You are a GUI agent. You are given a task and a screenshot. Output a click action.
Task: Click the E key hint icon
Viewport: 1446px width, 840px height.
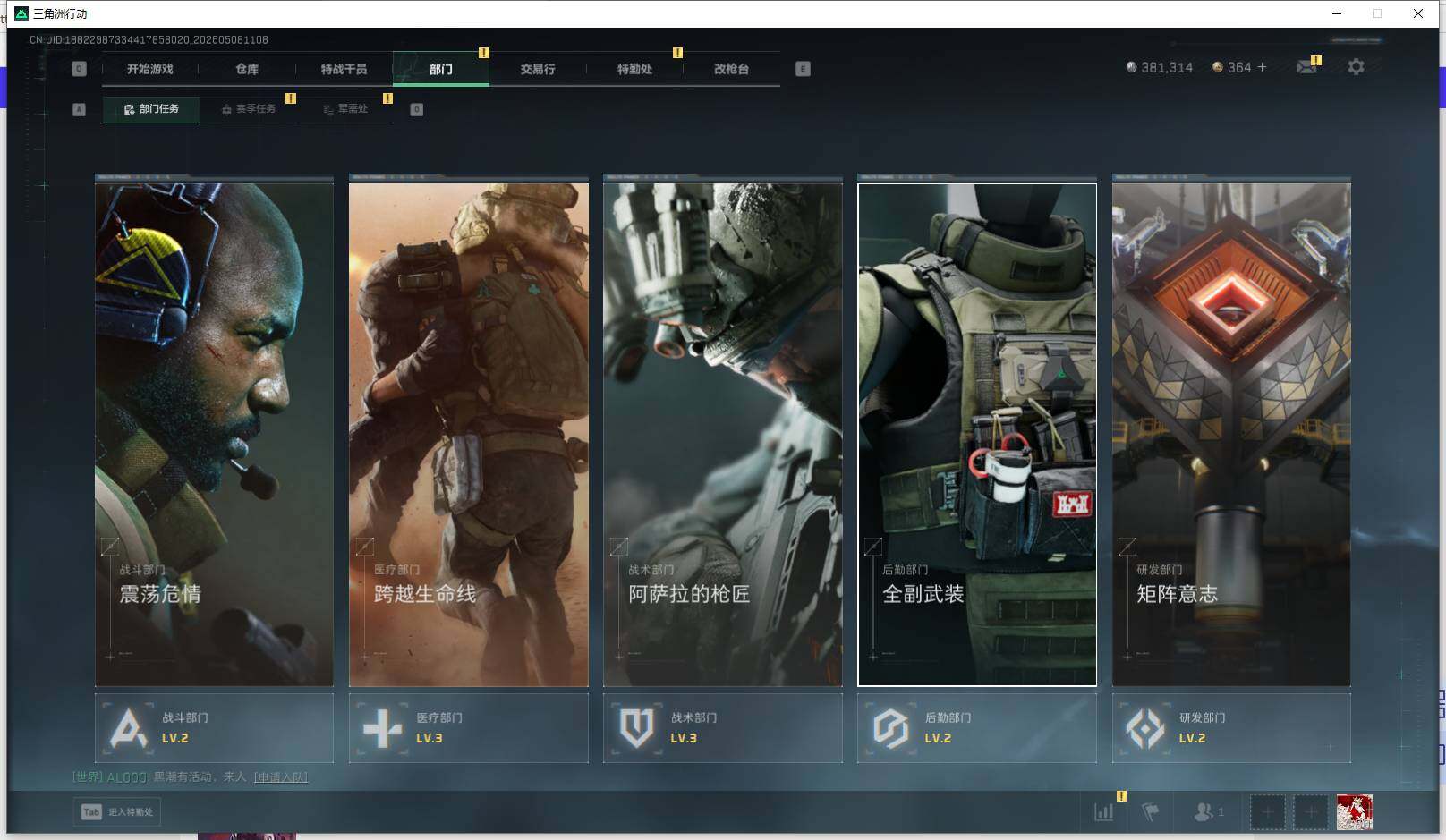pos(803,69)
